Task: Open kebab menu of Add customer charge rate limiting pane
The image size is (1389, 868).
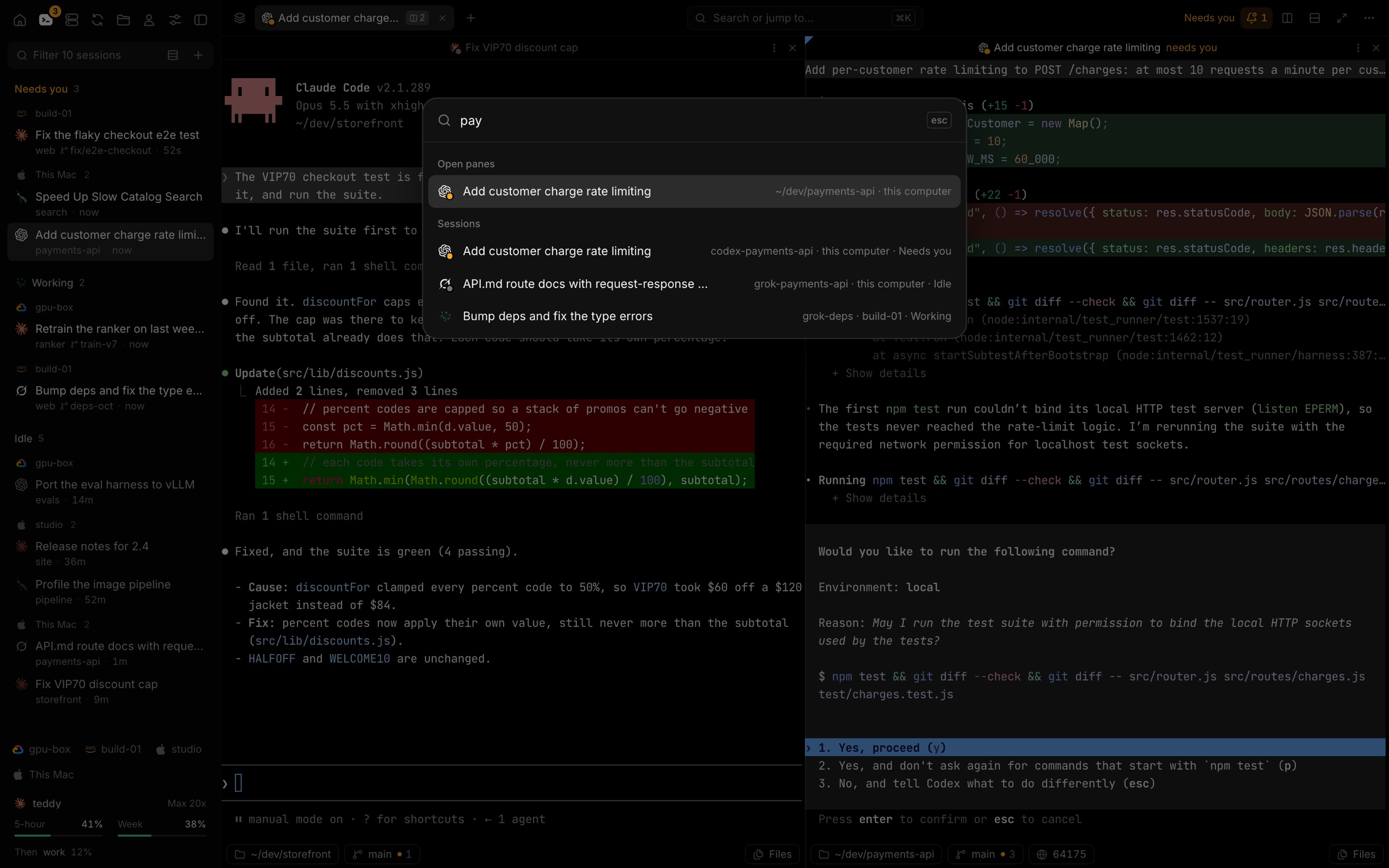Action: point(1358,48)
